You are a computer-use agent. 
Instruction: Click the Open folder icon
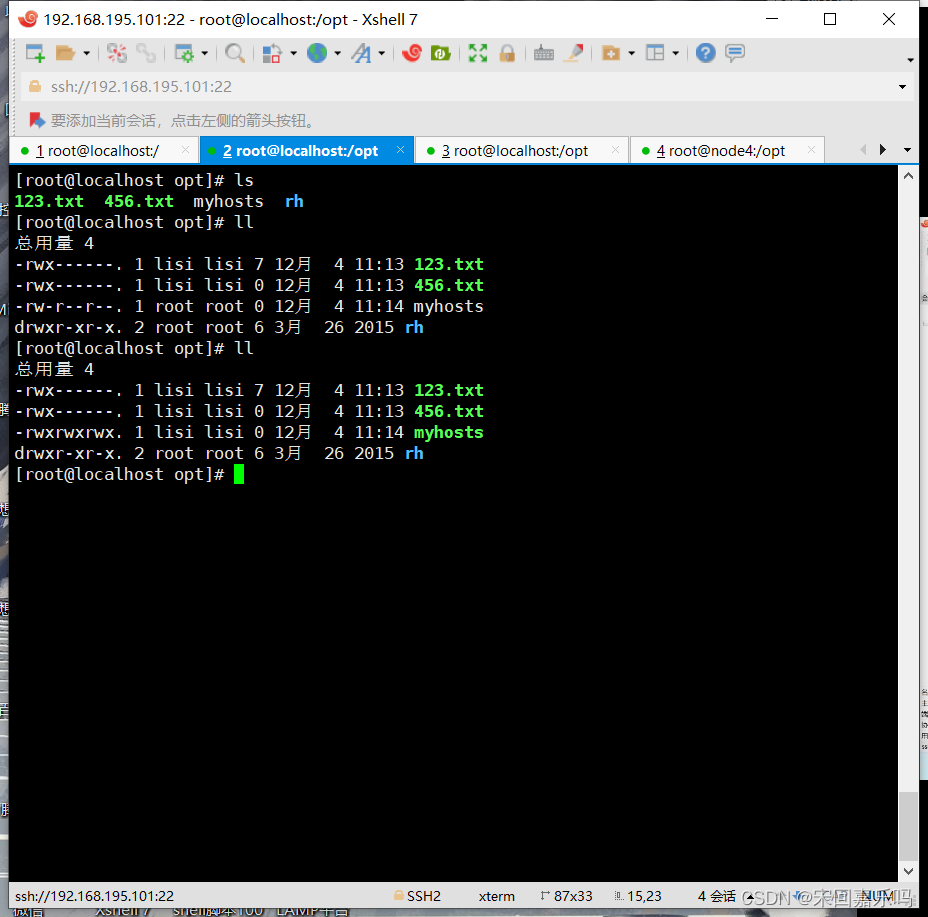coord(65,53)
